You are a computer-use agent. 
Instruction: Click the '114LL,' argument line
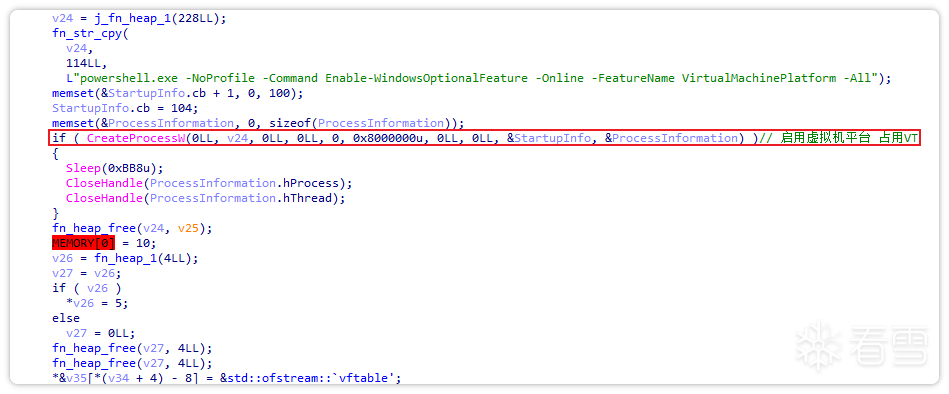(x=87, y=63)
